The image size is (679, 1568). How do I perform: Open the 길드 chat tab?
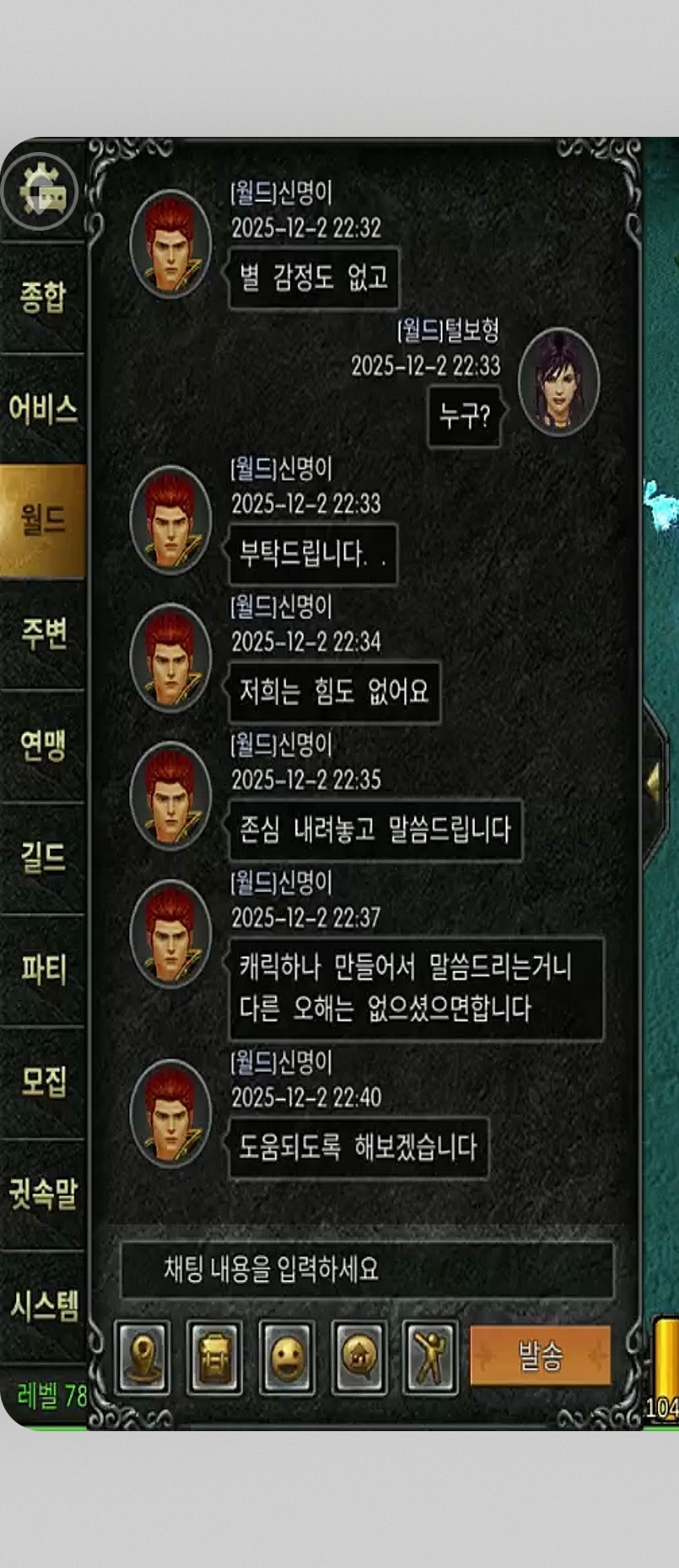click(43, 857)
